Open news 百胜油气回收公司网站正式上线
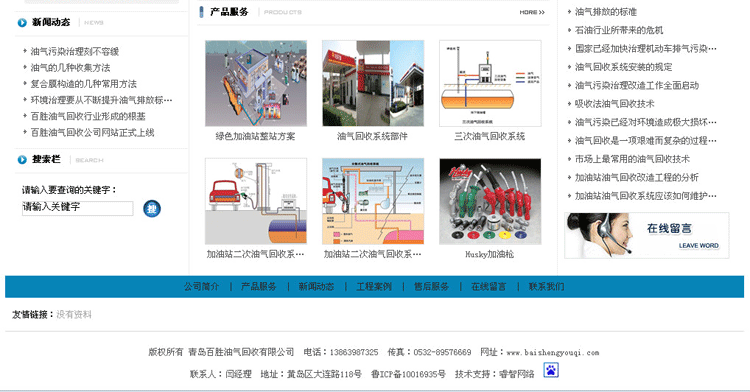 click(x=92, y=132)
